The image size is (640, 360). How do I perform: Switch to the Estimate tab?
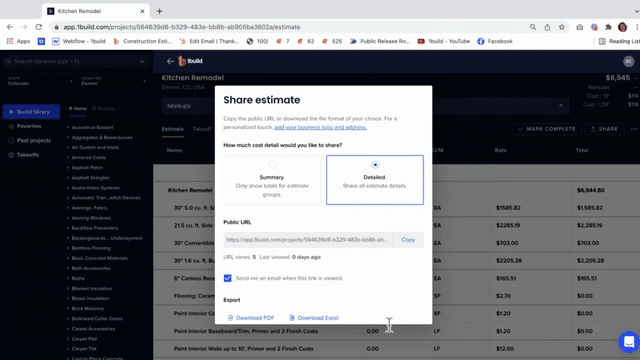pos(173,129)
